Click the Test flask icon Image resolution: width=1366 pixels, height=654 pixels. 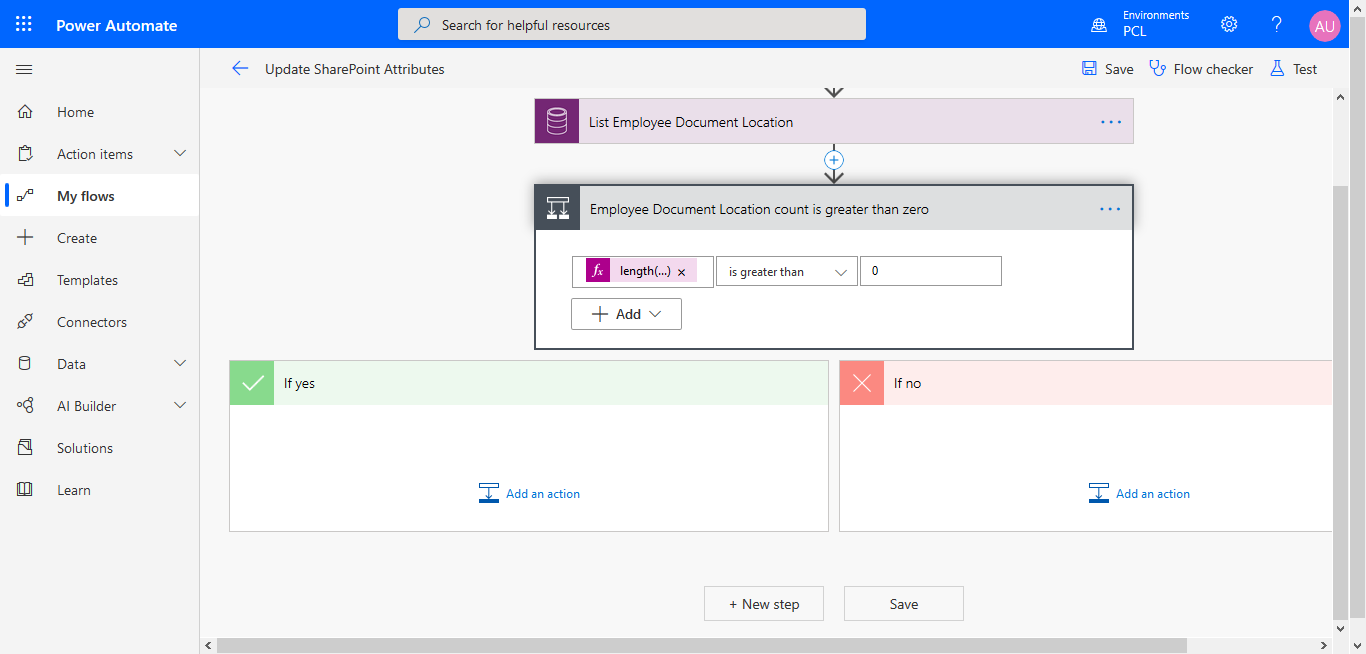point(1277,68)
